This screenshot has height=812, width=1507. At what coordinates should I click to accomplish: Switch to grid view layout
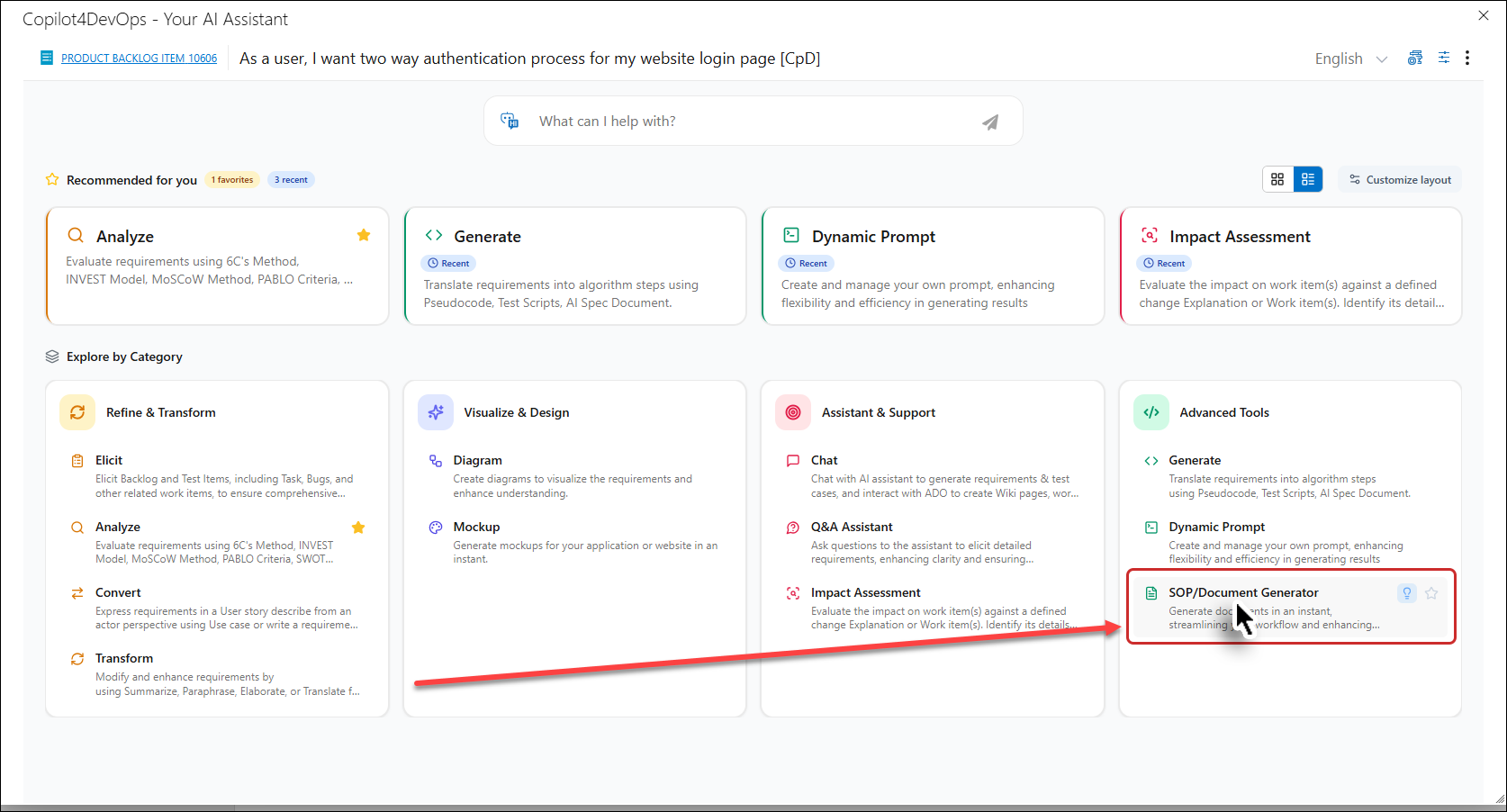1277,179
